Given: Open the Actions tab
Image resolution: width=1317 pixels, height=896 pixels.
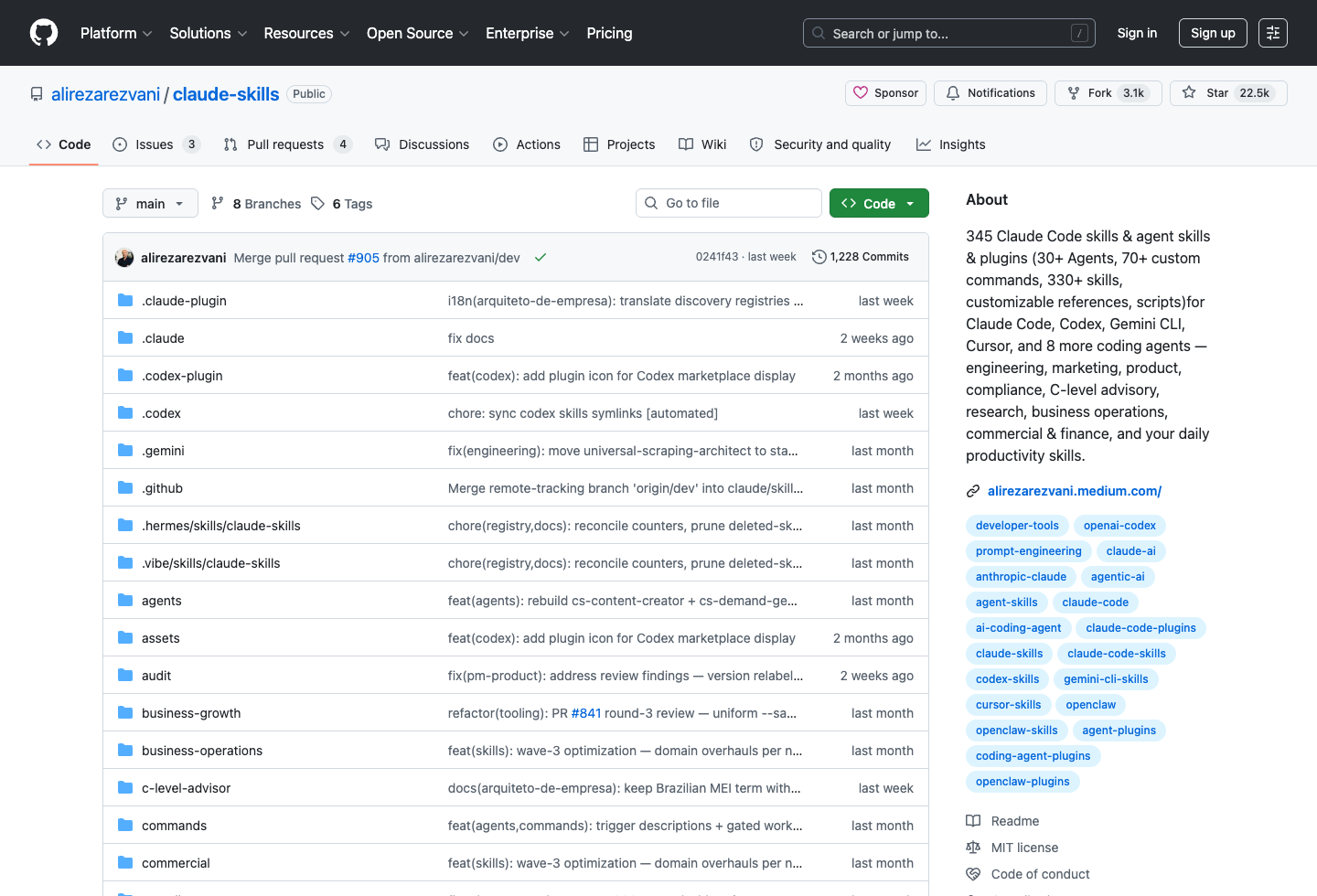Looking at the screenshot, I should point(527,144).
